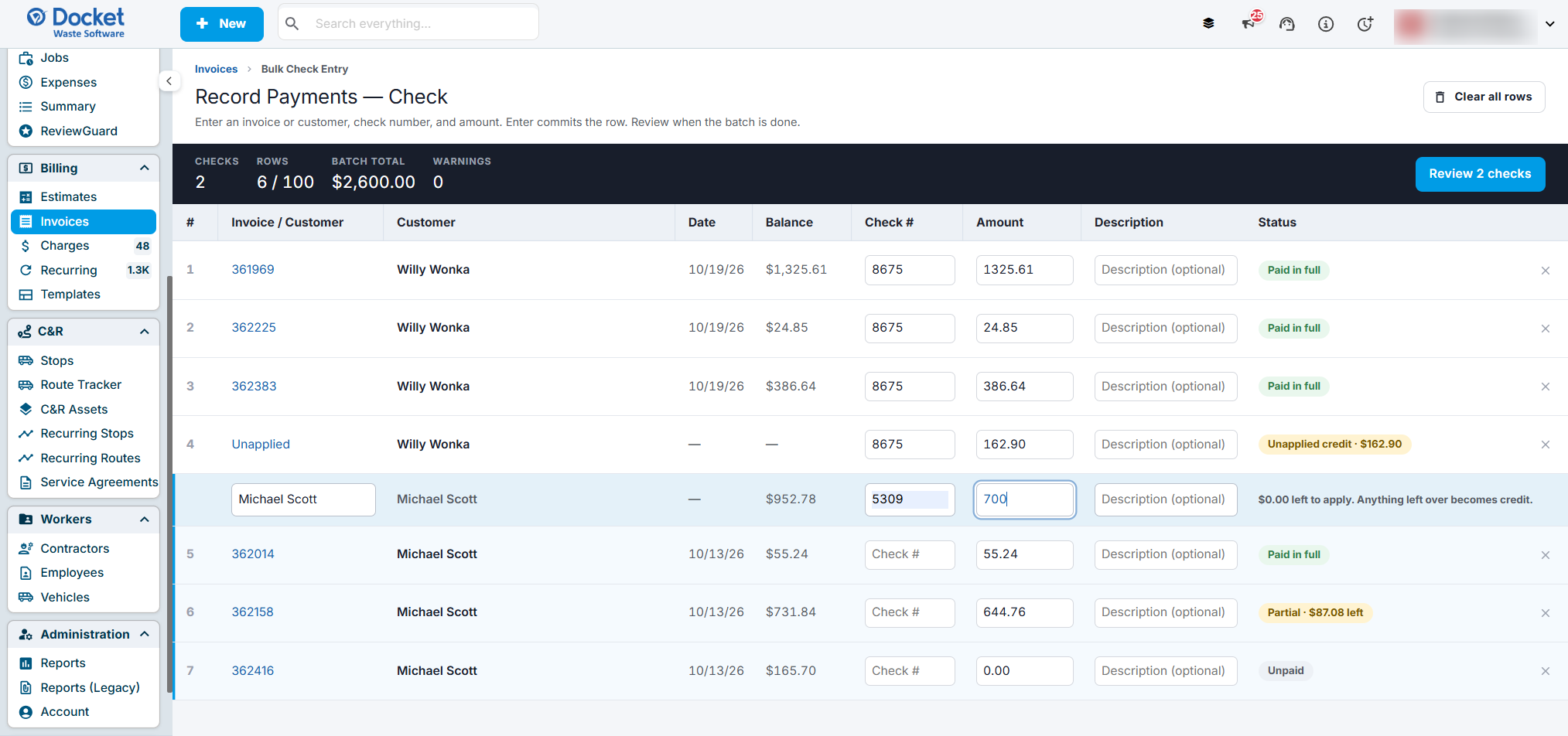
Task: Click the search magnifier icon
Action: (x=292, y=24)
